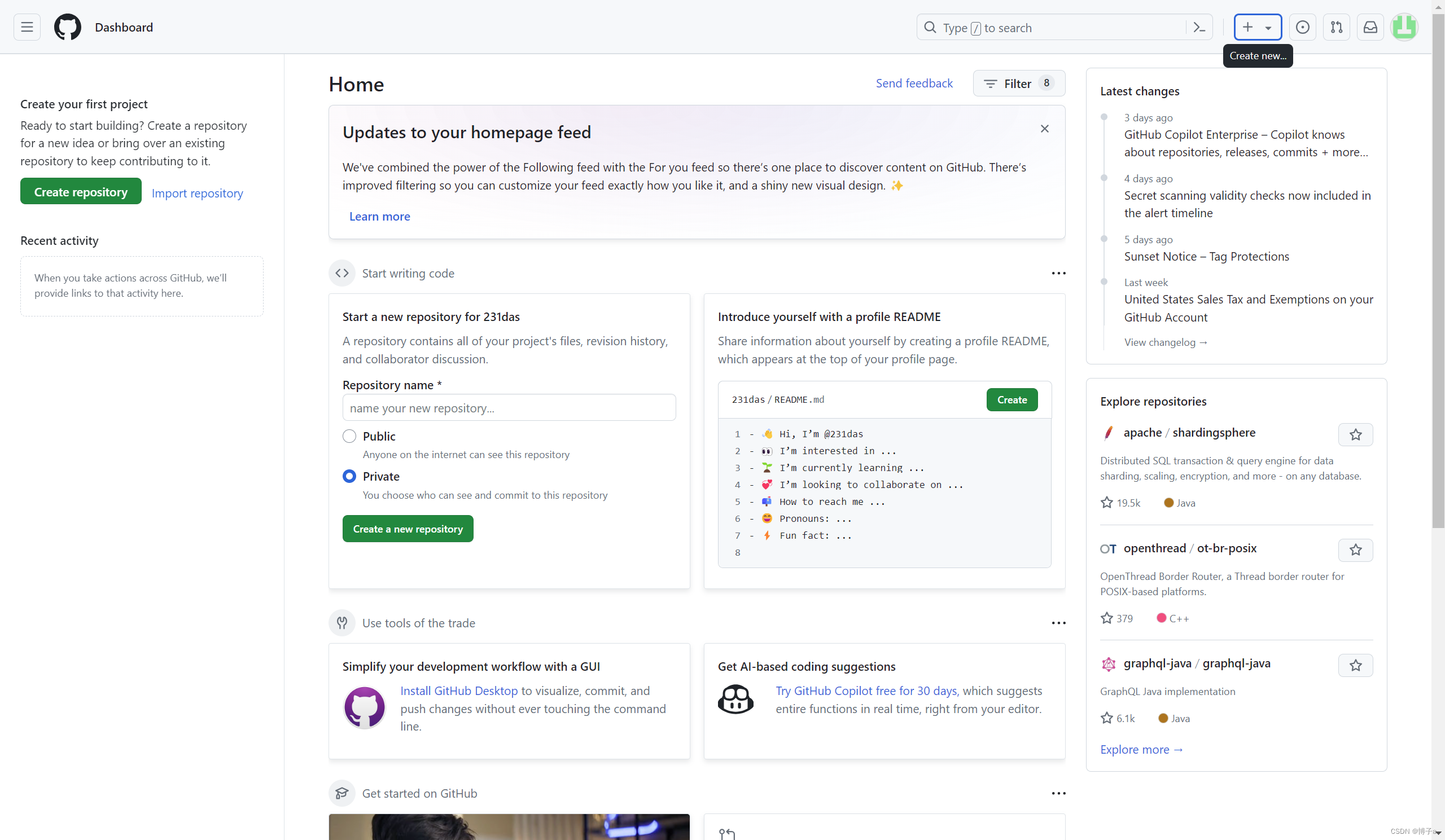1445x840 pixels.
Task: Open the notifications inbox icon
Action: tap(1370, 27)
